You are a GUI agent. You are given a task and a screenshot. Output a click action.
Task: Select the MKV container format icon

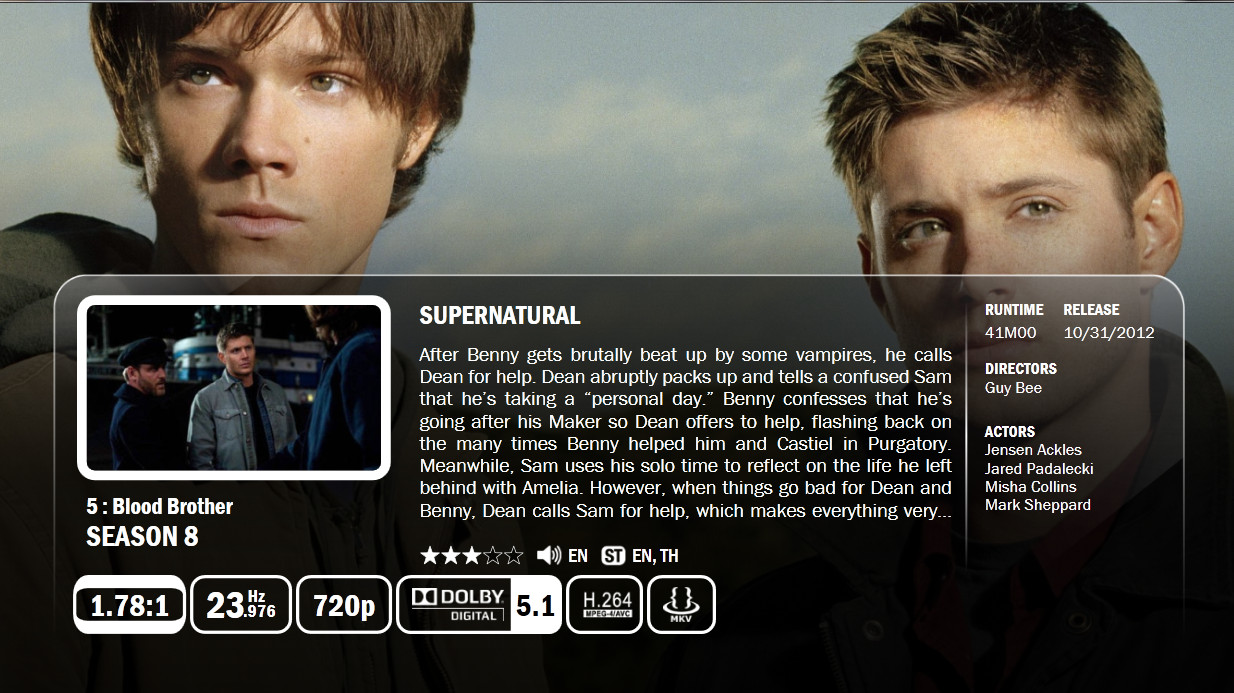[682, 605]
